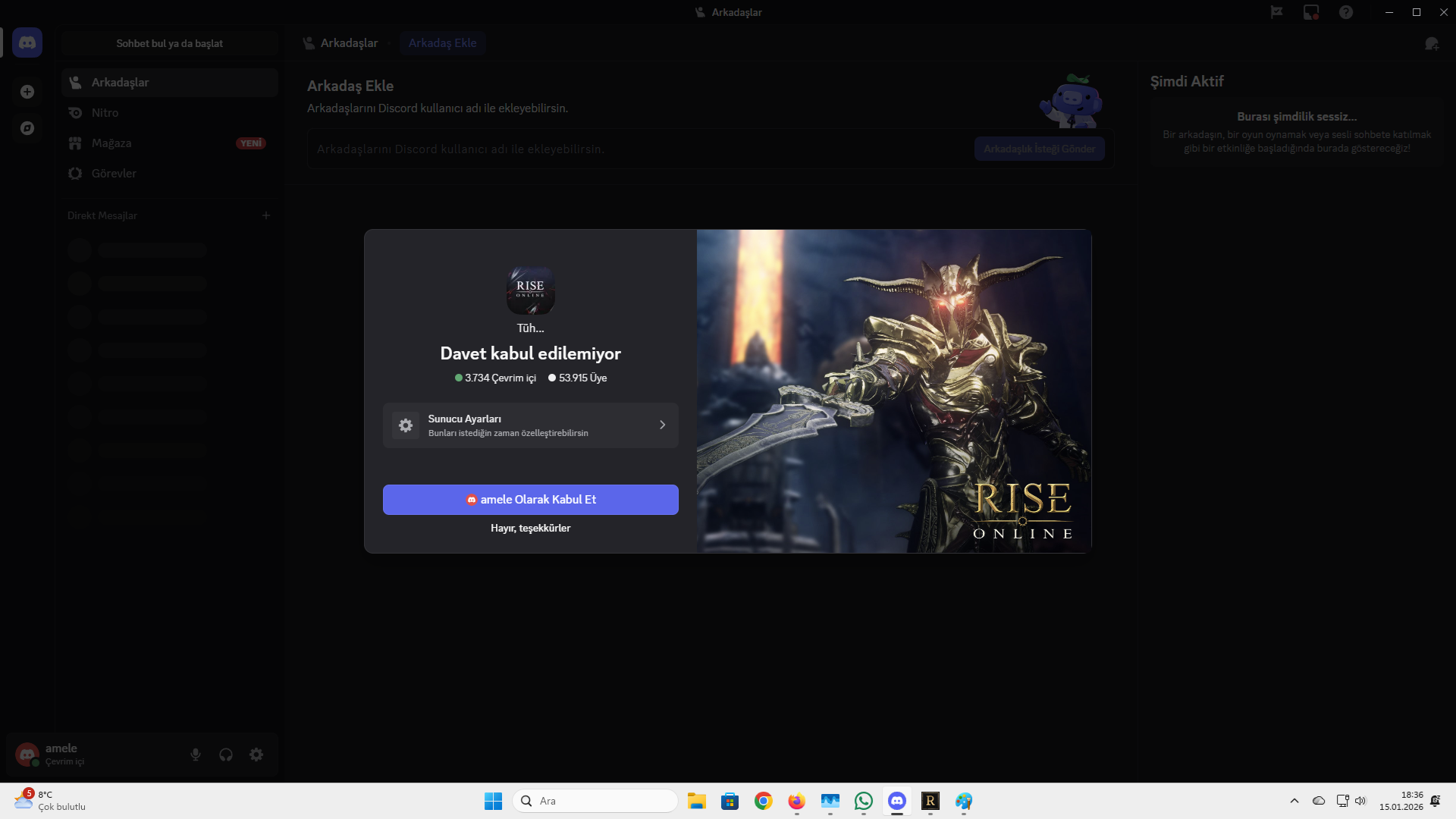Click the amele user avatar
This screenshot has width=1456, height=819.
click(27, 755)
